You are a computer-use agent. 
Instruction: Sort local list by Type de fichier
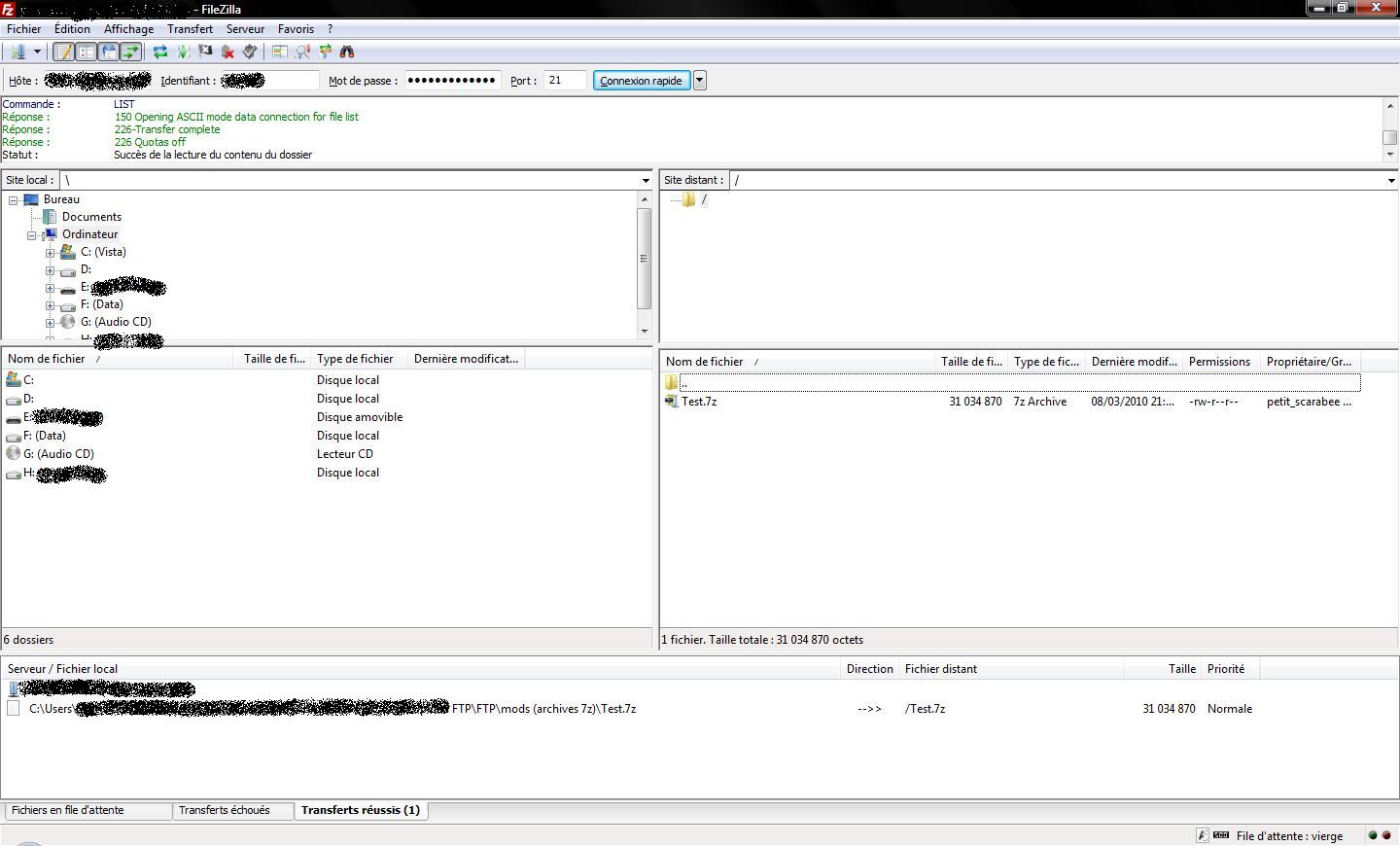[x=359, y=359]
